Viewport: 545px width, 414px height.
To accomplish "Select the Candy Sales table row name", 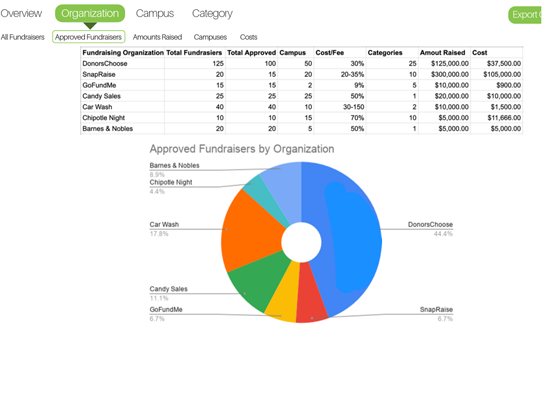I will (x=101, y=96).
